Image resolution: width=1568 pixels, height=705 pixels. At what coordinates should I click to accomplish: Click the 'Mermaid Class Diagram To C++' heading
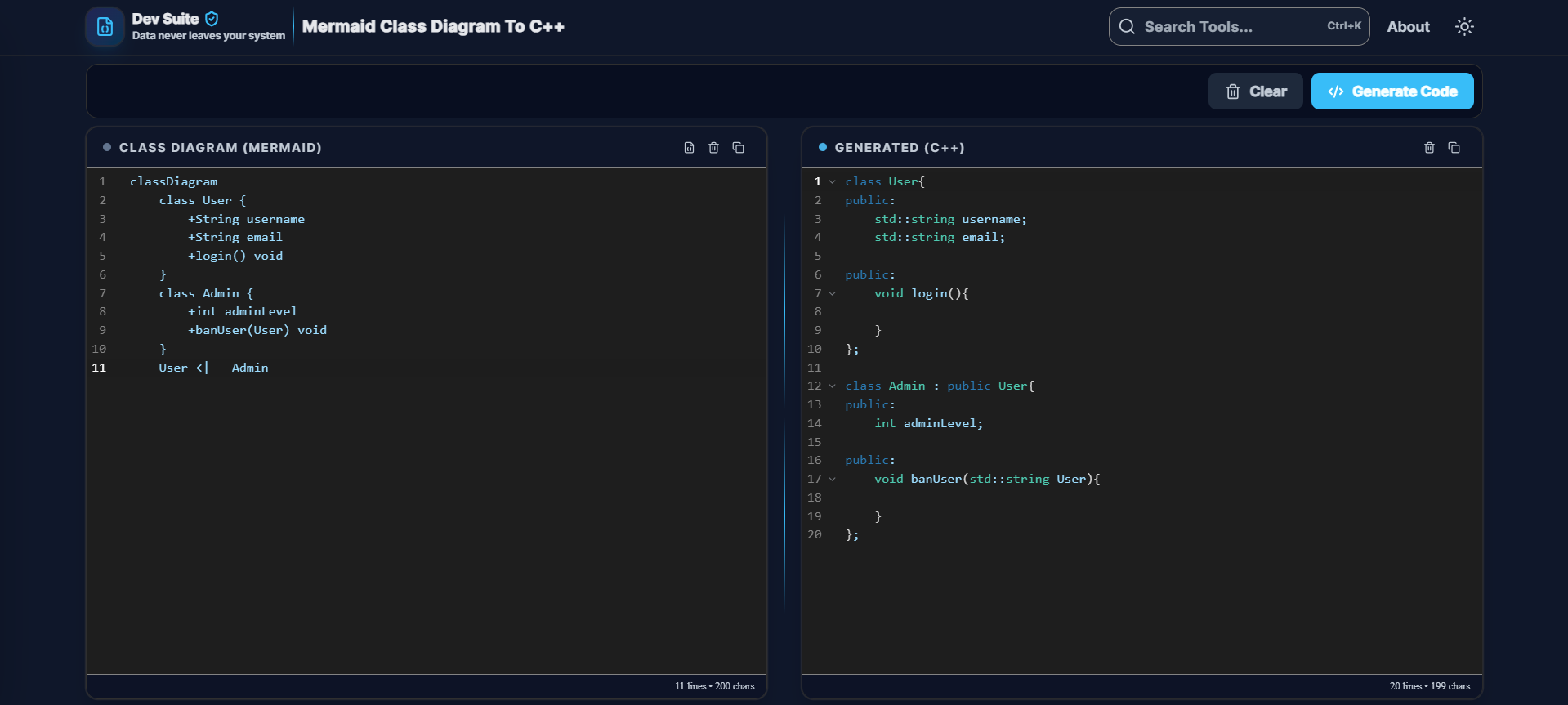[x=433, y=27]
